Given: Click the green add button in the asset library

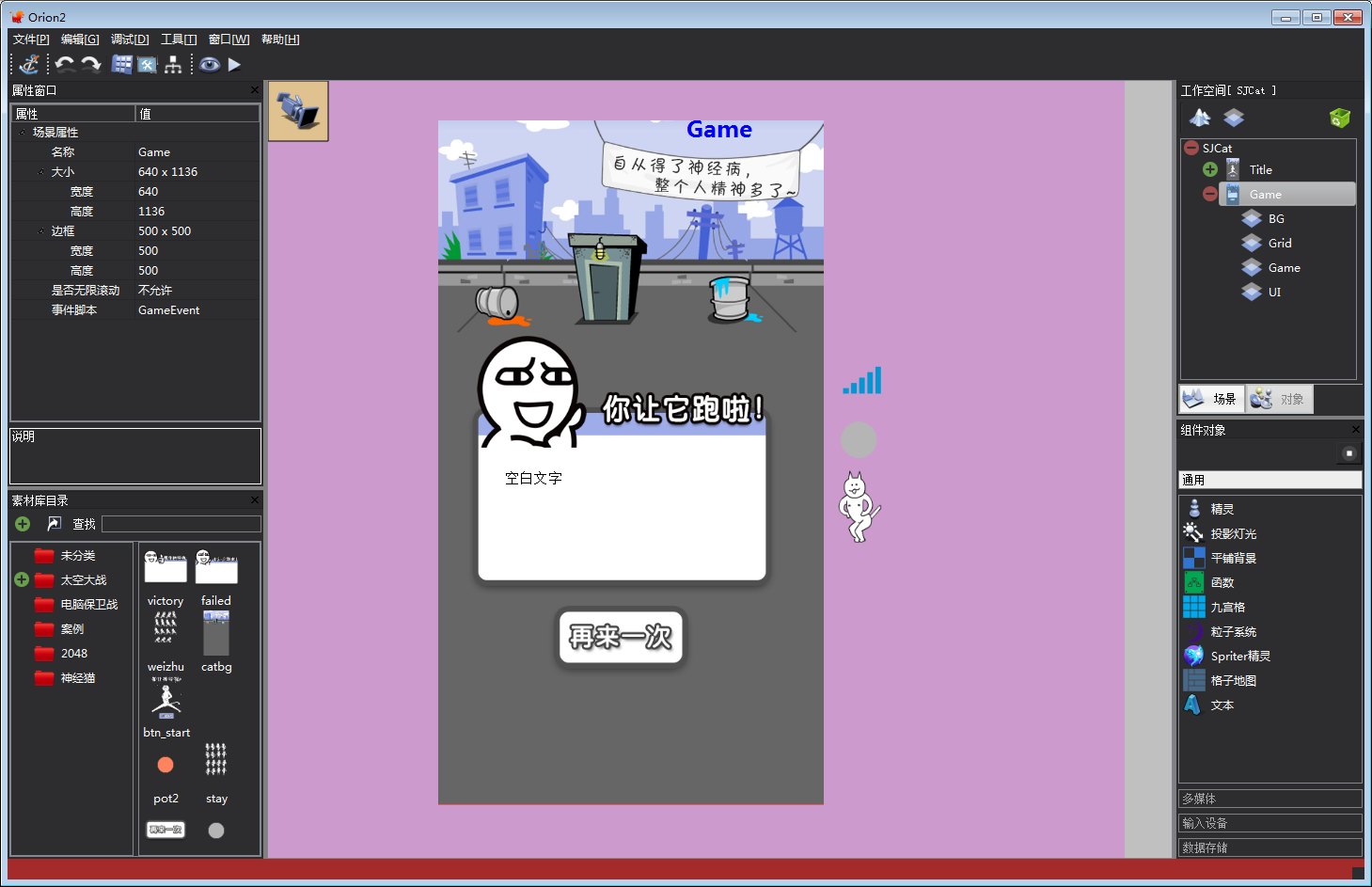Looking at the screenshot, I should point(23,524).
